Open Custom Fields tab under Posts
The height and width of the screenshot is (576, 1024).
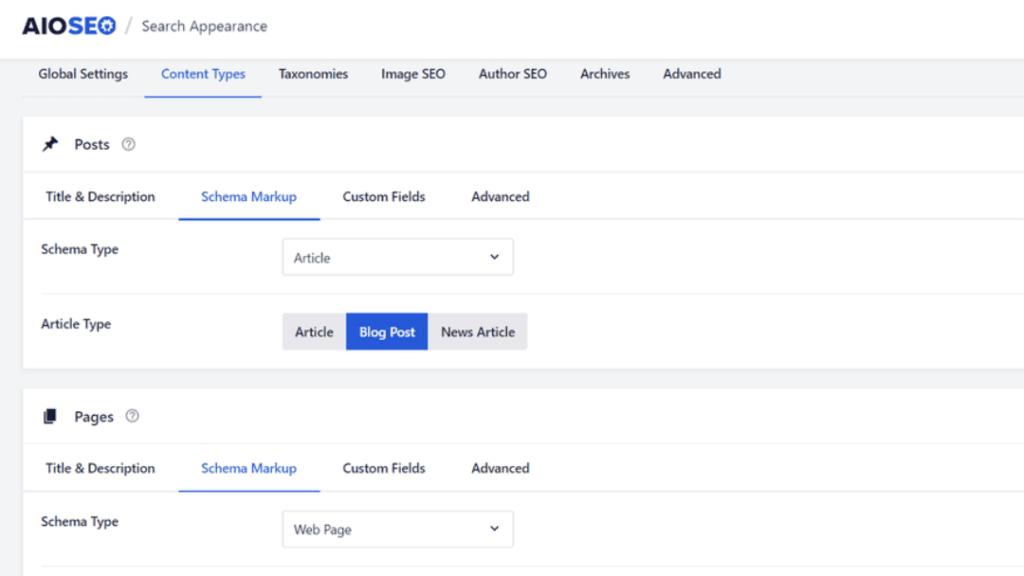[x=384, y=197]
